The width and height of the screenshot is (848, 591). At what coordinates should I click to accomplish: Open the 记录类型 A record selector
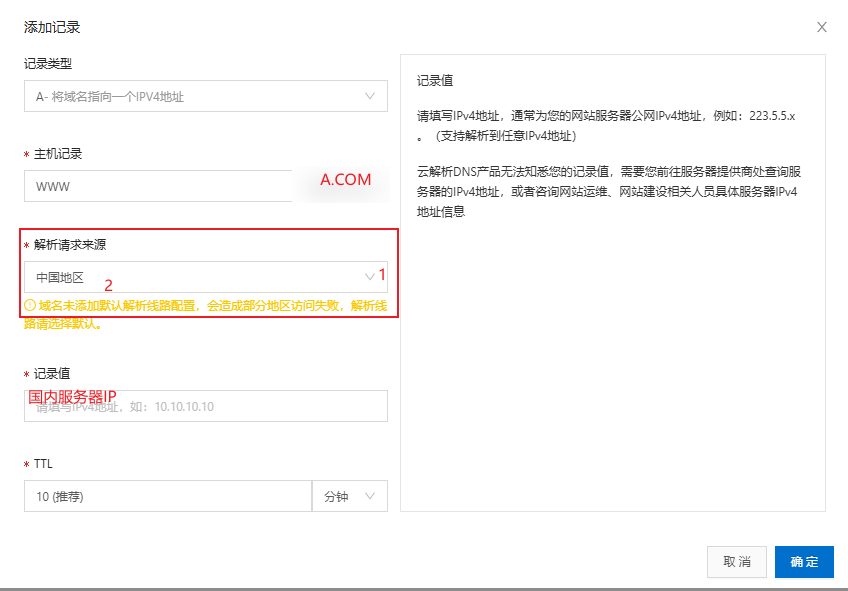190,97
